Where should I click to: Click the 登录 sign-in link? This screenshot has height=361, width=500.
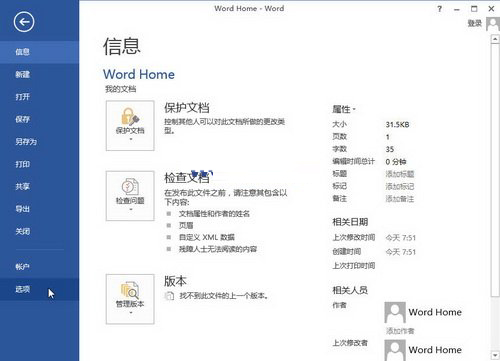pos(475,23)
